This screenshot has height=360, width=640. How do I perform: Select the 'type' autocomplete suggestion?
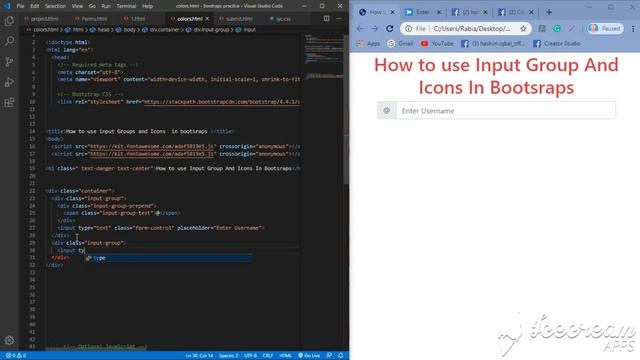tap(168, 258)
